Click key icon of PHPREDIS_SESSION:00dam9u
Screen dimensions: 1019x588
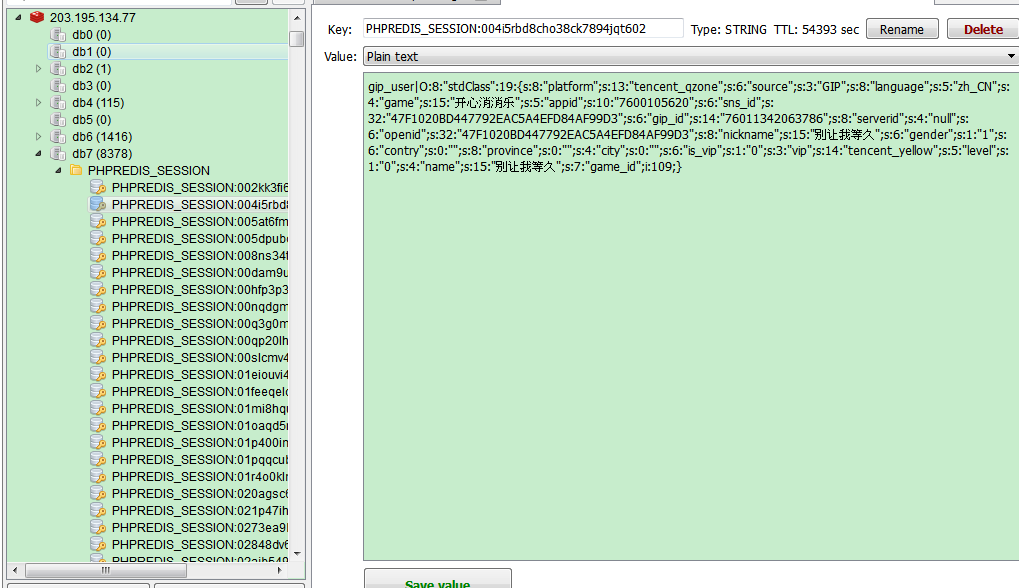click(98, 272)
